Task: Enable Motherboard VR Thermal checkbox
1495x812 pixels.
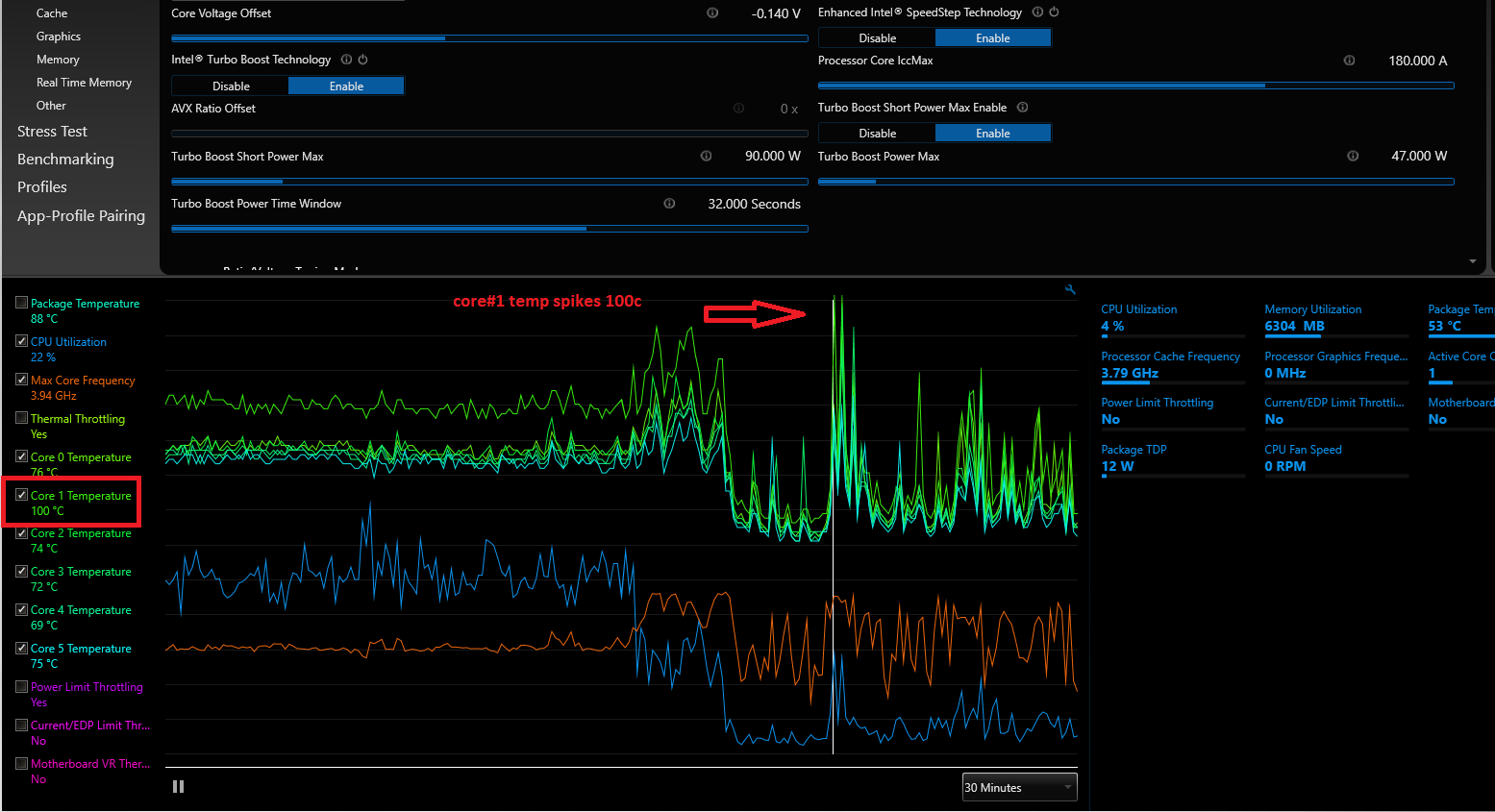Action: 21,763
